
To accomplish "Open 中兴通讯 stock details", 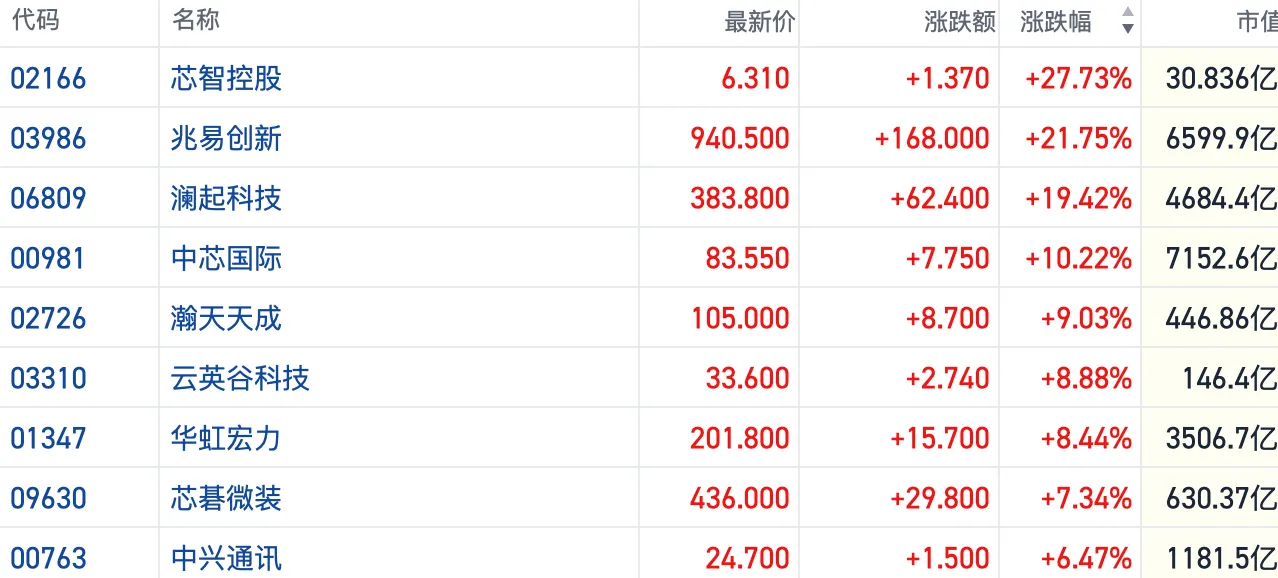I will (226, 557).
